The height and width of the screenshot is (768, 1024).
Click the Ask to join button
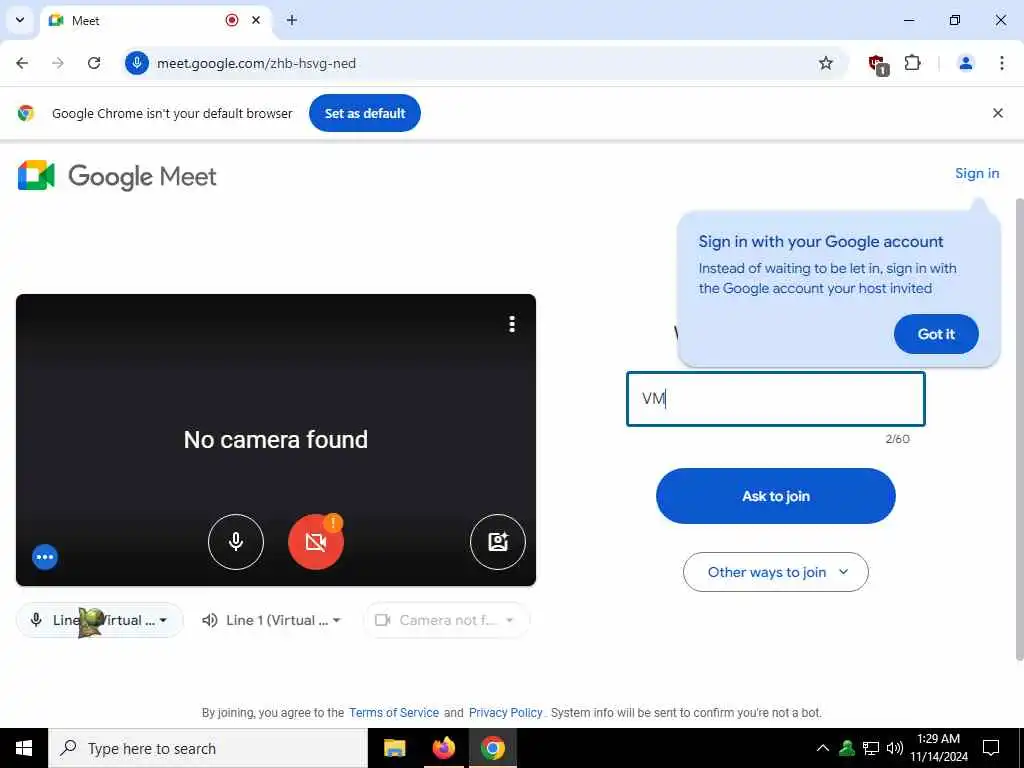776,496
